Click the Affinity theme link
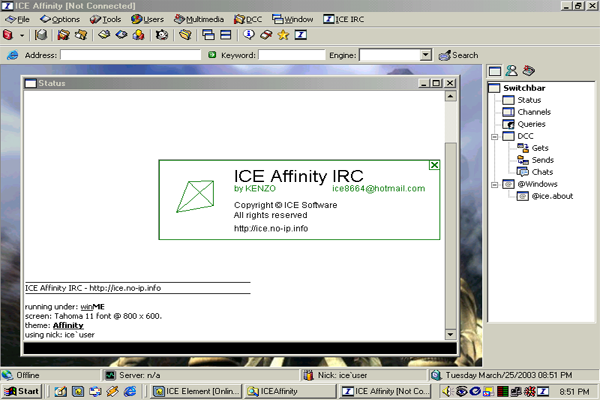The width and height of the screenshot is (600, 400). coord(68,325)
